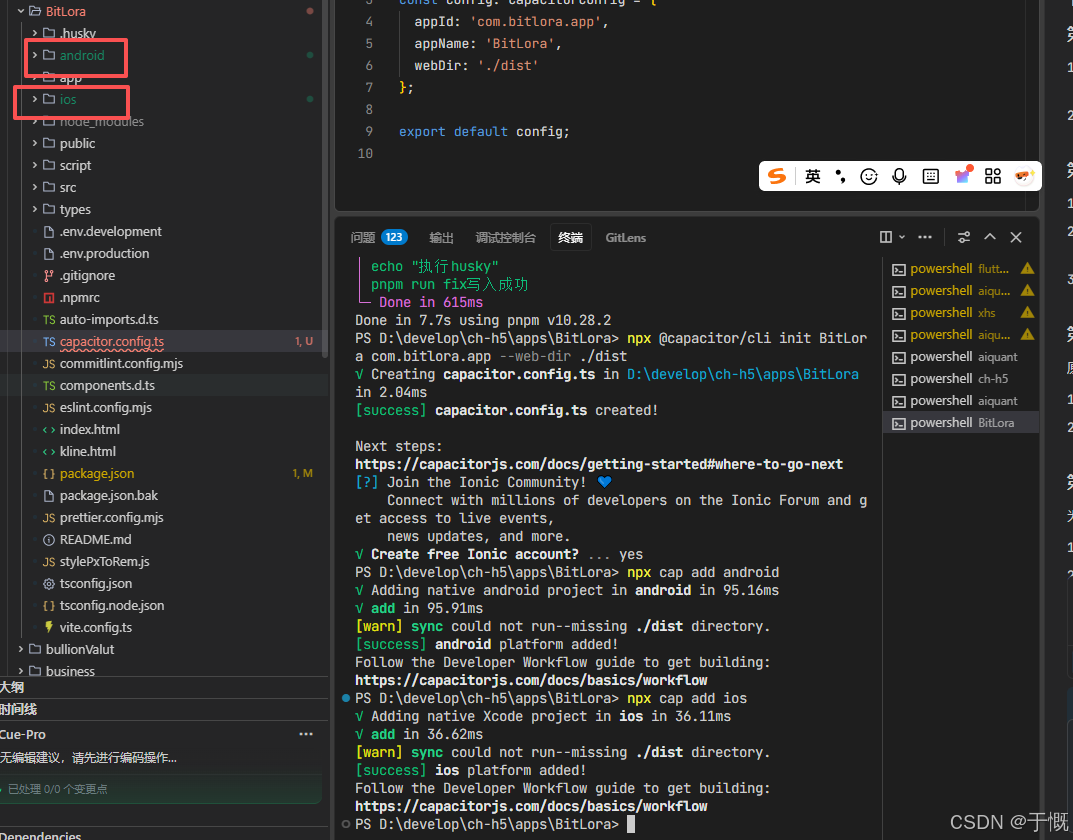Open package.json.bak file
The height and width of the screenshot is (840, 1073).
pyautogui.click(x=109, y=495)
